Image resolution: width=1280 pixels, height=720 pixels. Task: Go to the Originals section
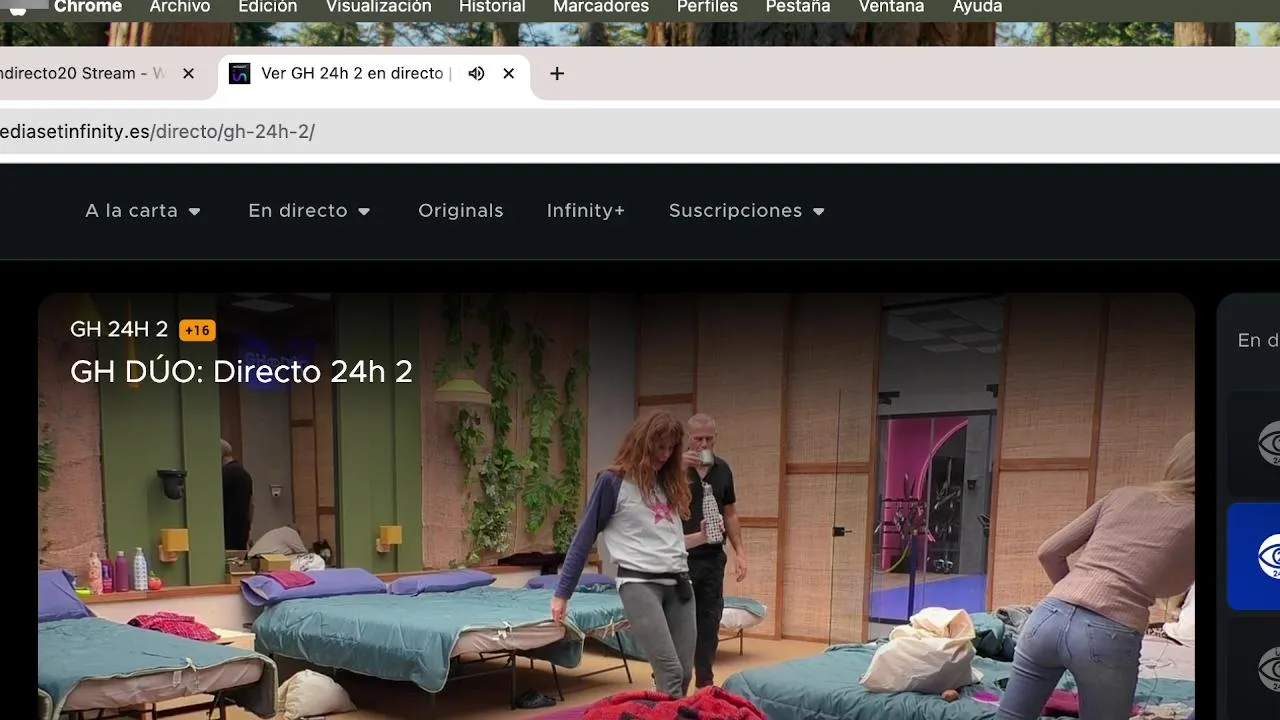[x=461, y=211]
